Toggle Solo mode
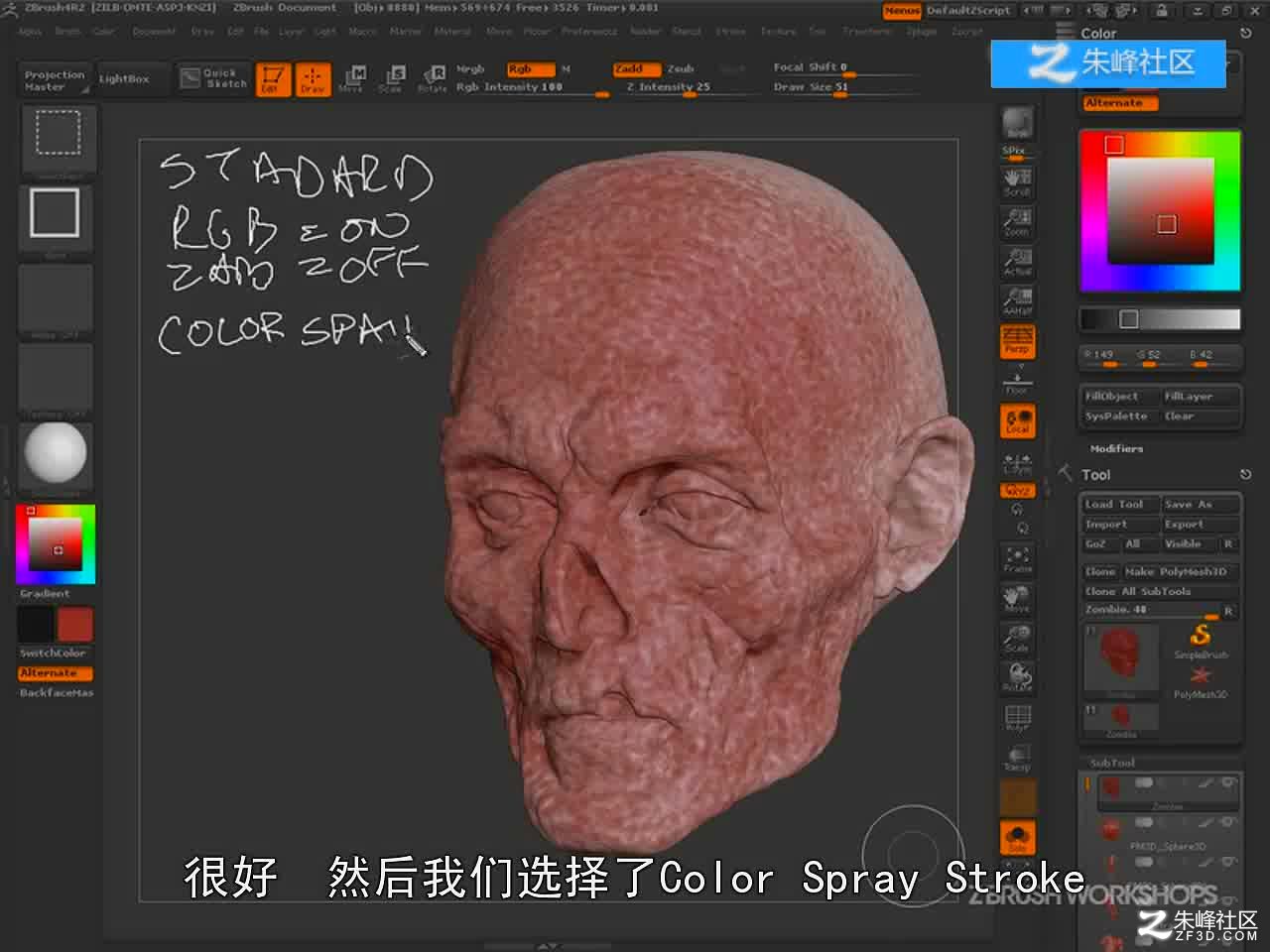This screenshot has width=1270, height=952. pos(1017,838)
